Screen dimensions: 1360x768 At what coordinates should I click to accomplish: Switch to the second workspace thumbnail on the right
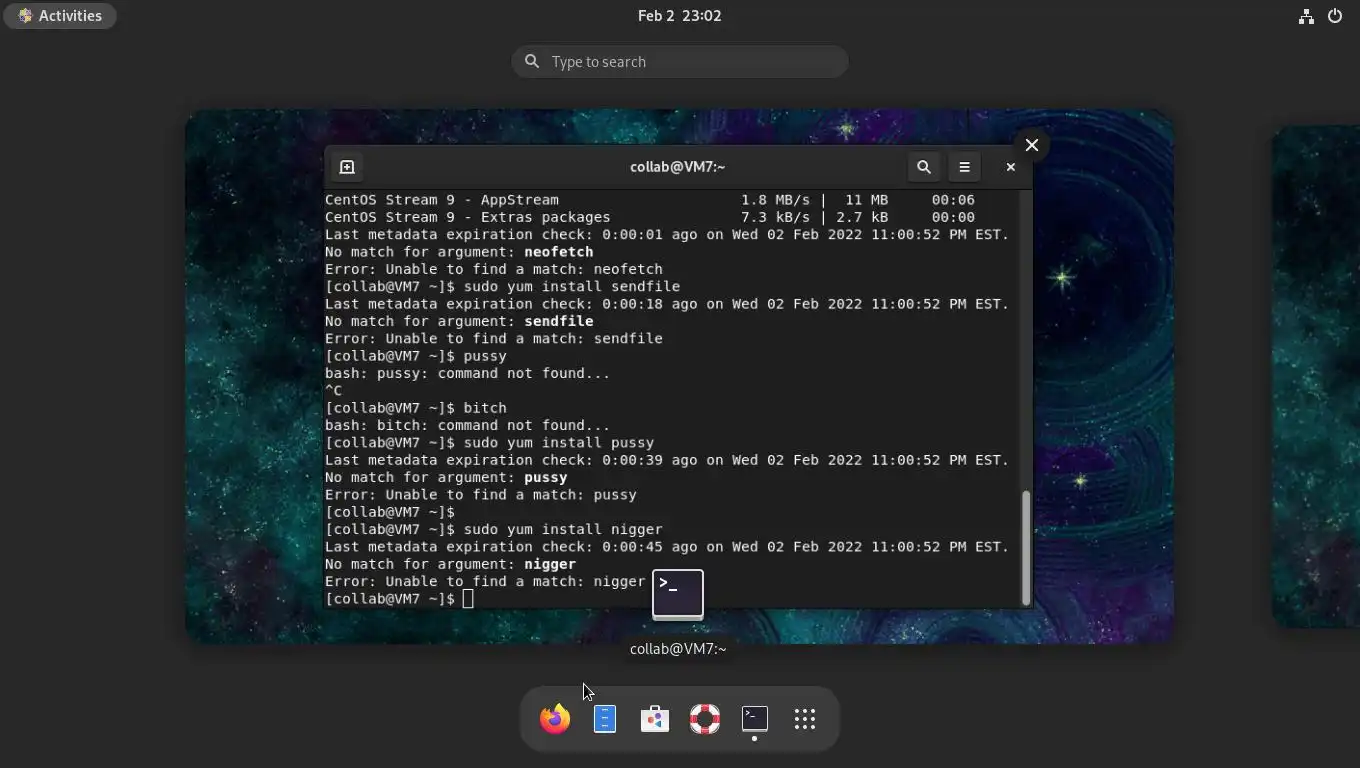1316,376
